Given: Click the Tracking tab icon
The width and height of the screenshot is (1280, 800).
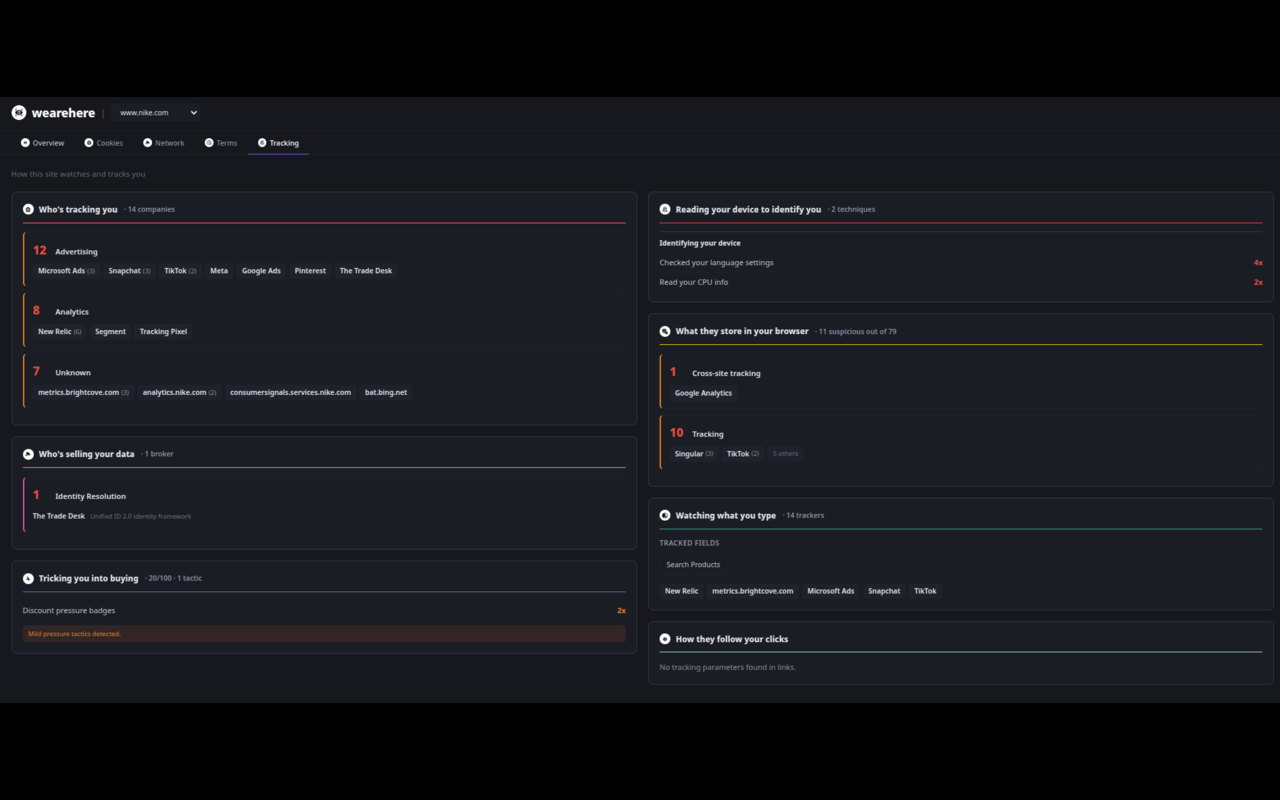Looking at the screenshot, I should click(x=262, y=143).
